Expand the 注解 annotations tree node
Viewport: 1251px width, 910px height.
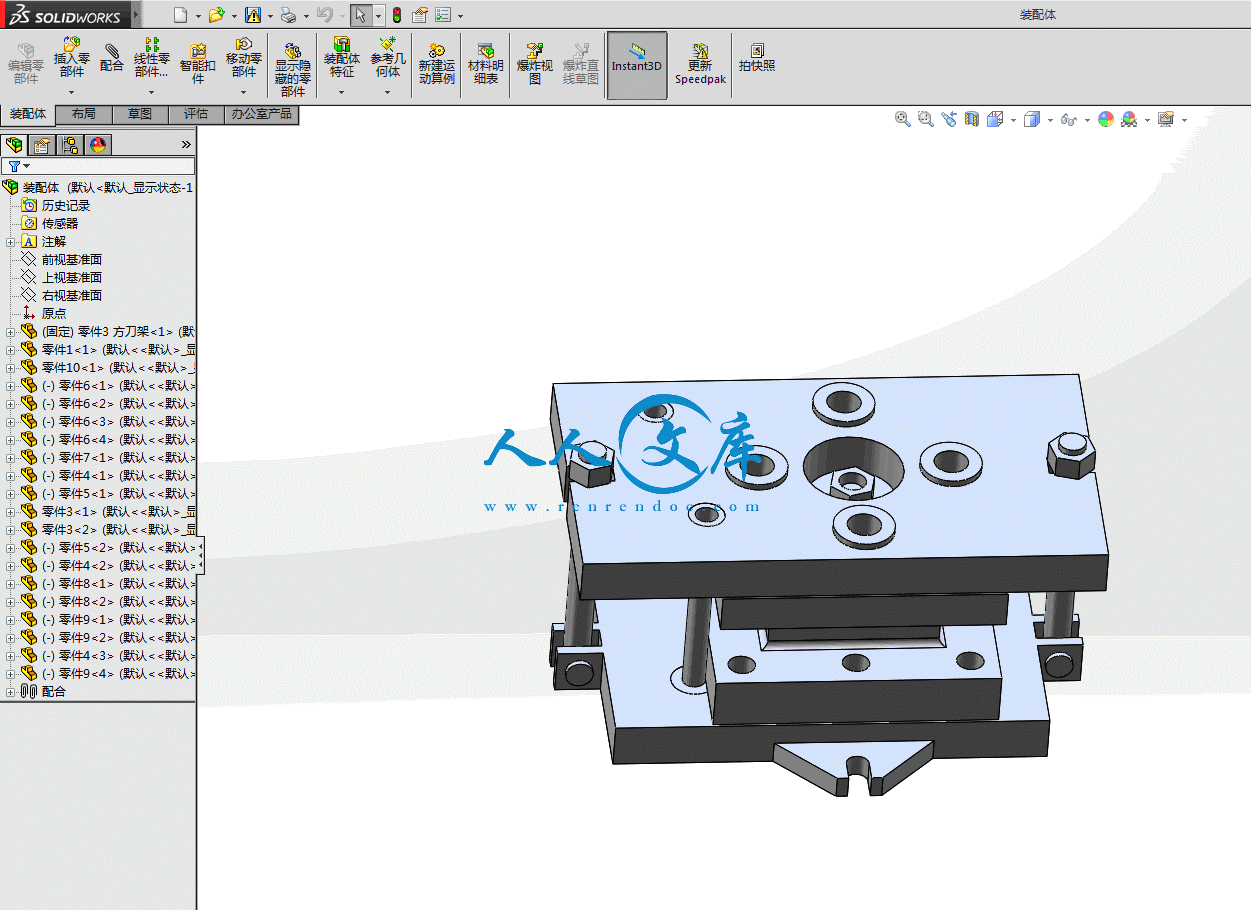[x=10, y=242]
